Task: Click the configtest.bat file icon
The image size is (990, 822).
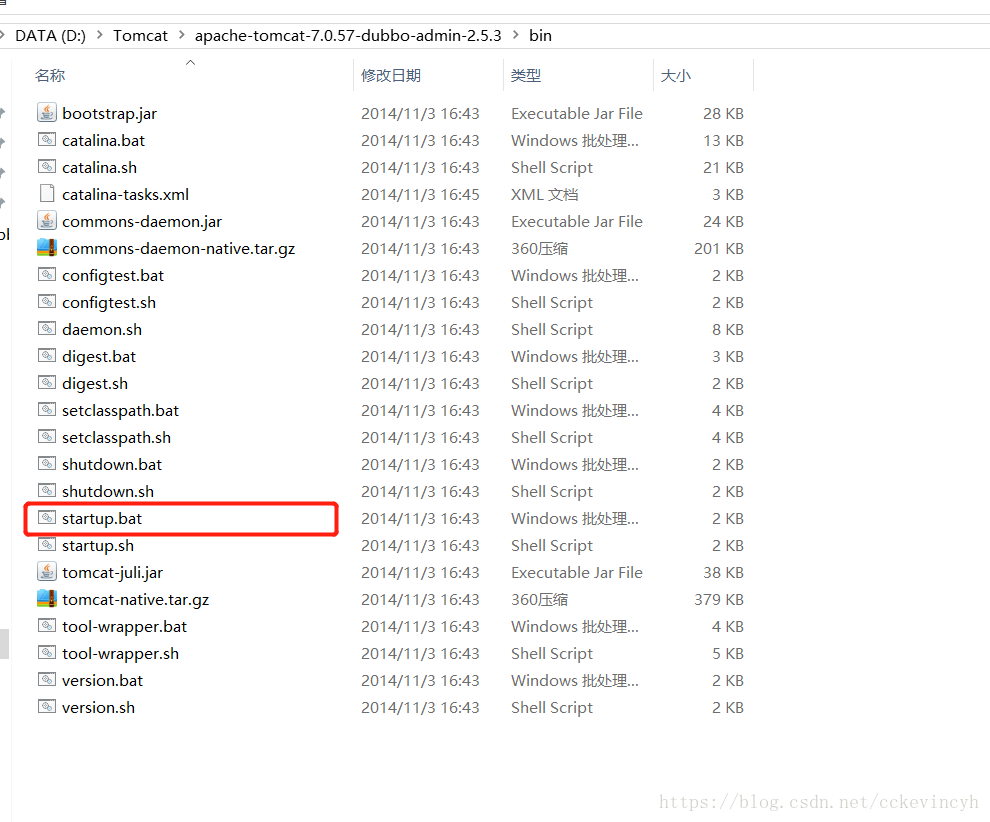Action: click(x=47, y=275)
